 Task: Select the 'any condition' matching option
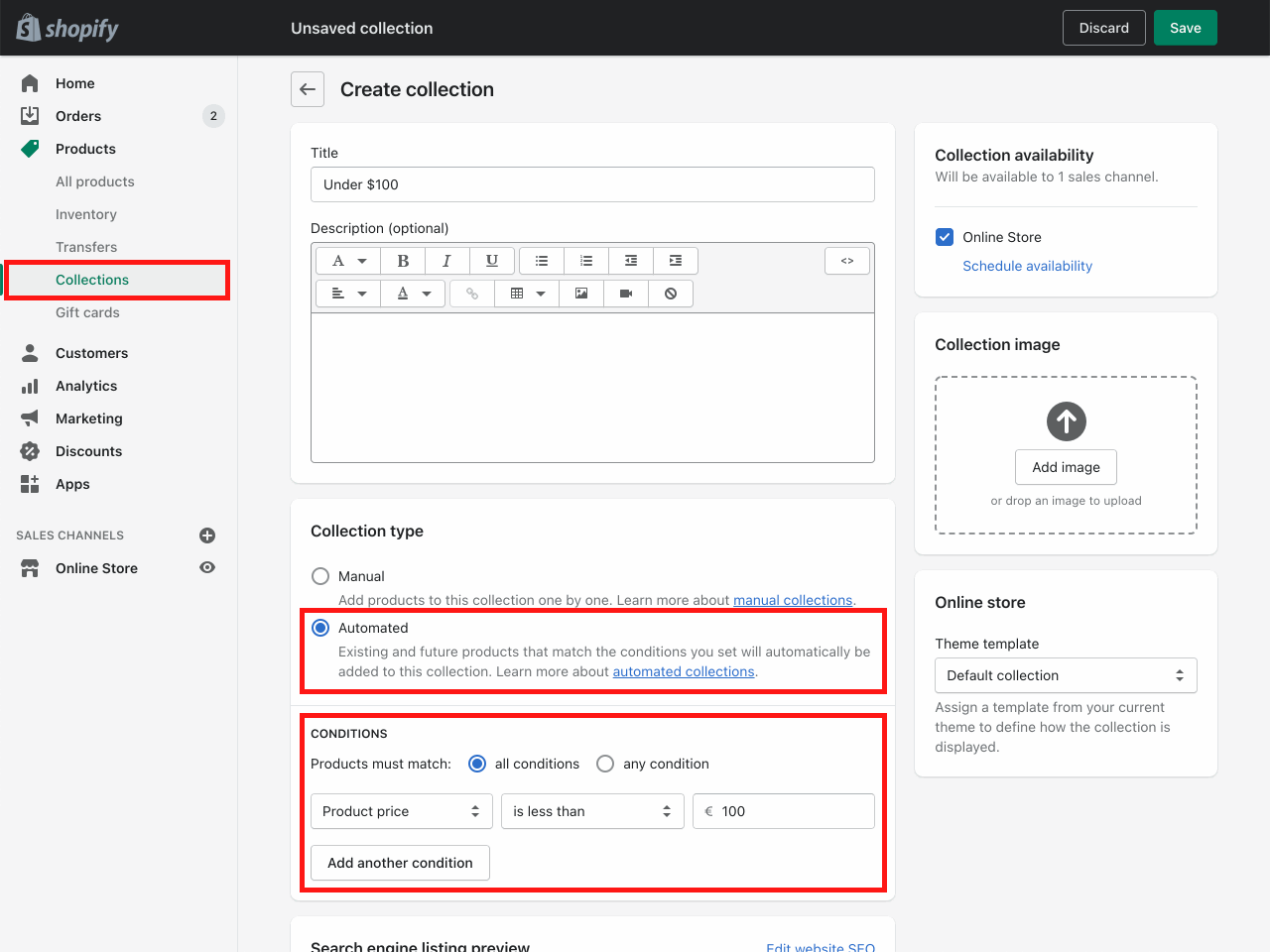pos(605,764)
